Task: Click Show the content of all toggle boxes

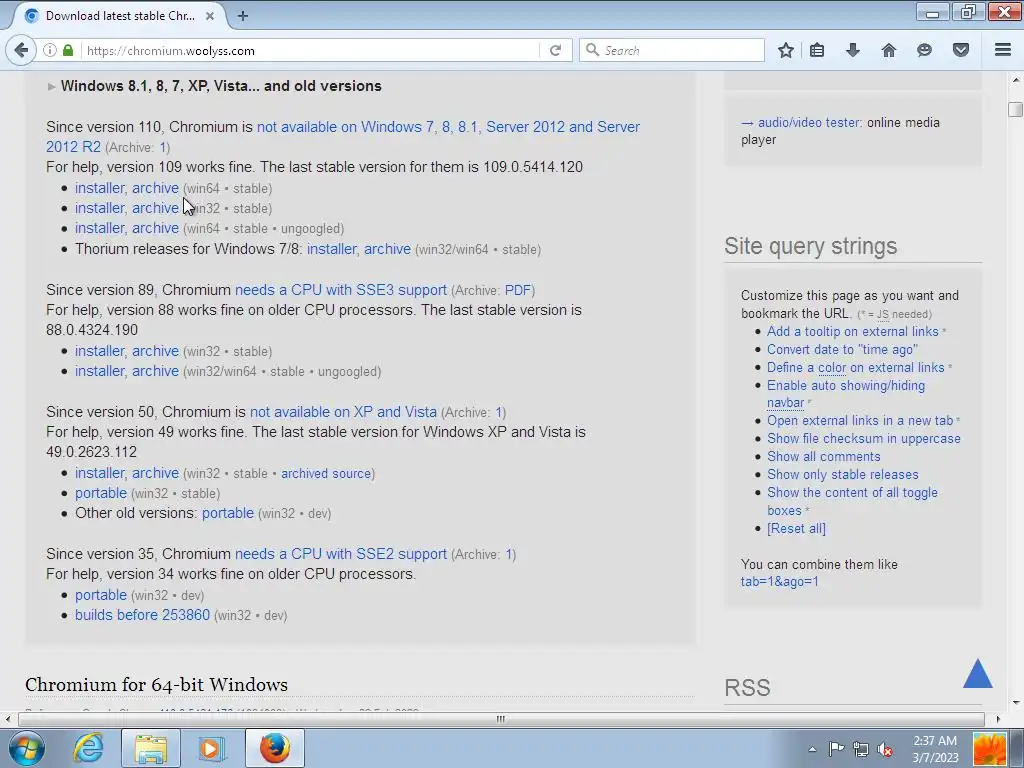Action: [x=852, y=502]
